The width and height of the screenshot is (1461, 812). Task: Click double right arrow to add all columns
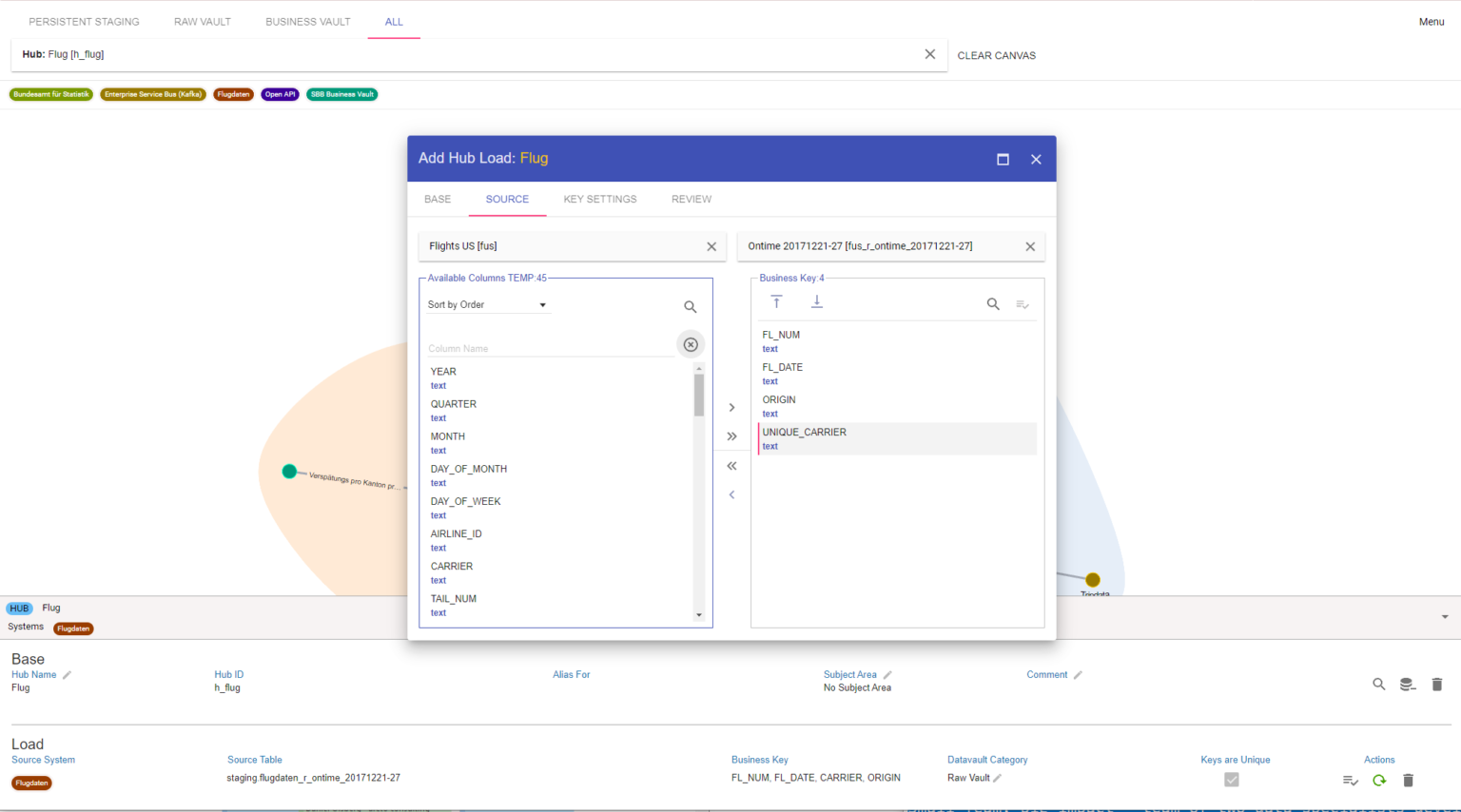731,435
